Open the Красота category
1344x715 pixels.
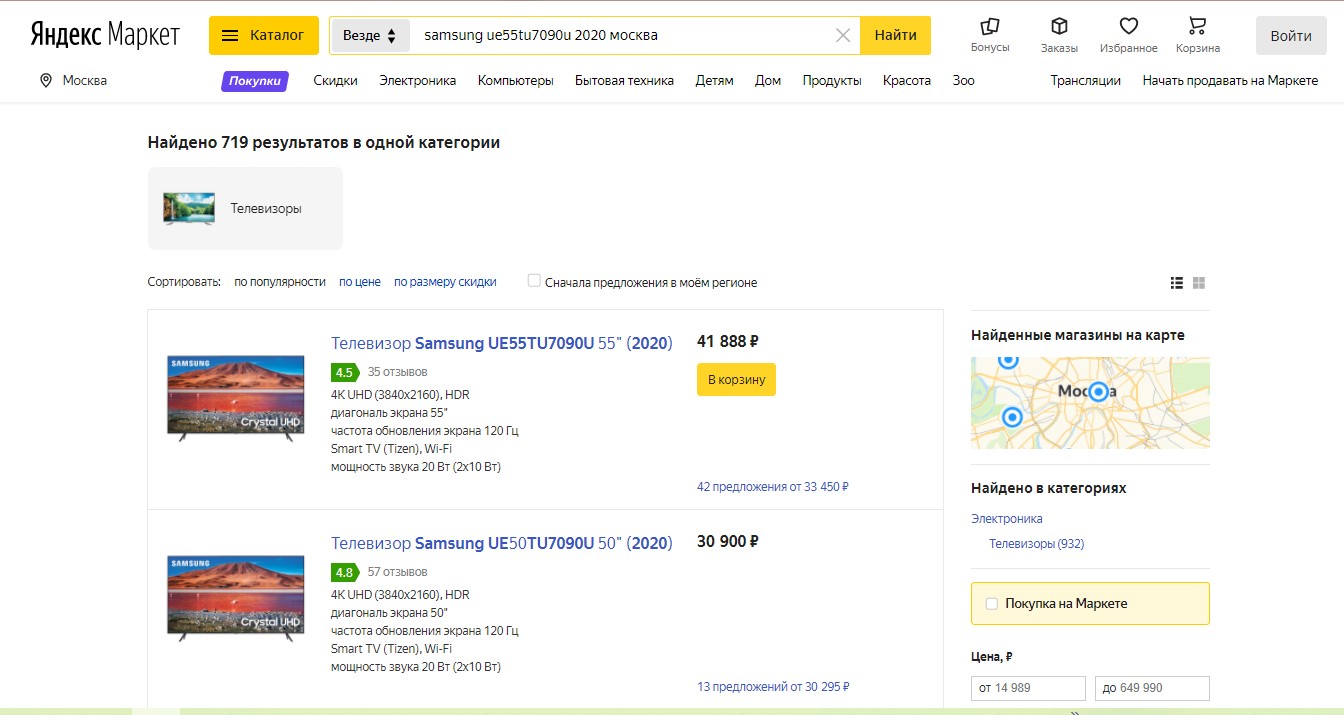pos(907,80)
